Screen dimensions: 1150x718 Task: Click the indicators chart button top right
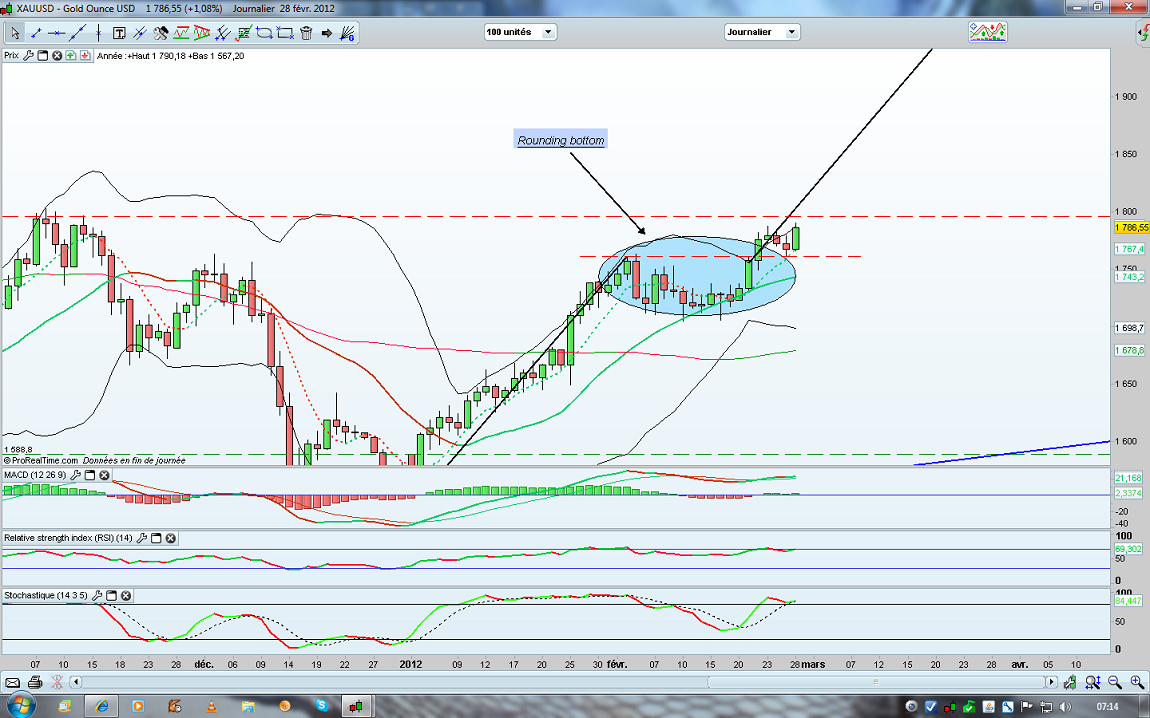click(987, 32)
